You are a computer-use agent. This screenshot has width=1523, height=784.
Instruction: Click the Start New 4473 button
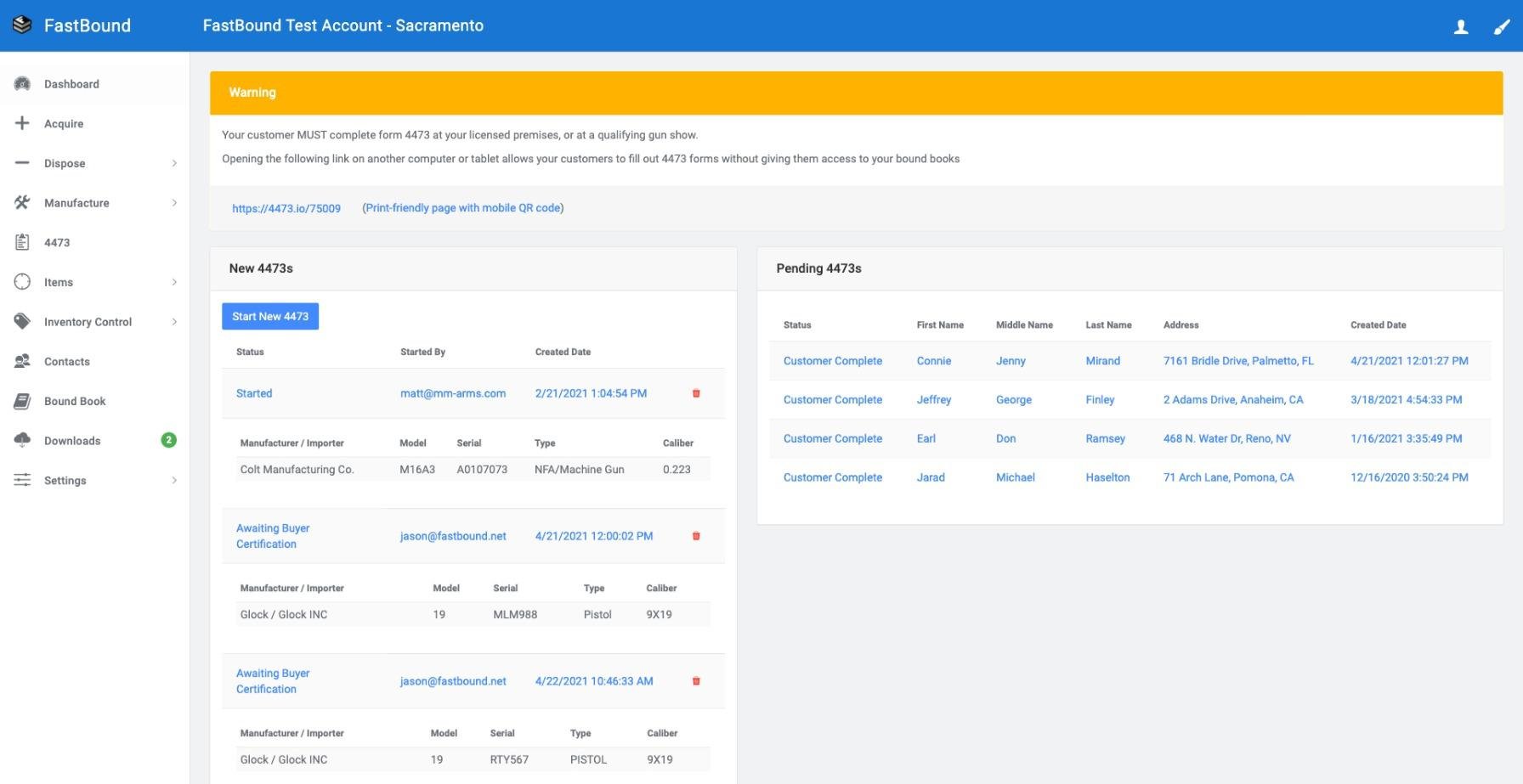(x=270, y=316)
